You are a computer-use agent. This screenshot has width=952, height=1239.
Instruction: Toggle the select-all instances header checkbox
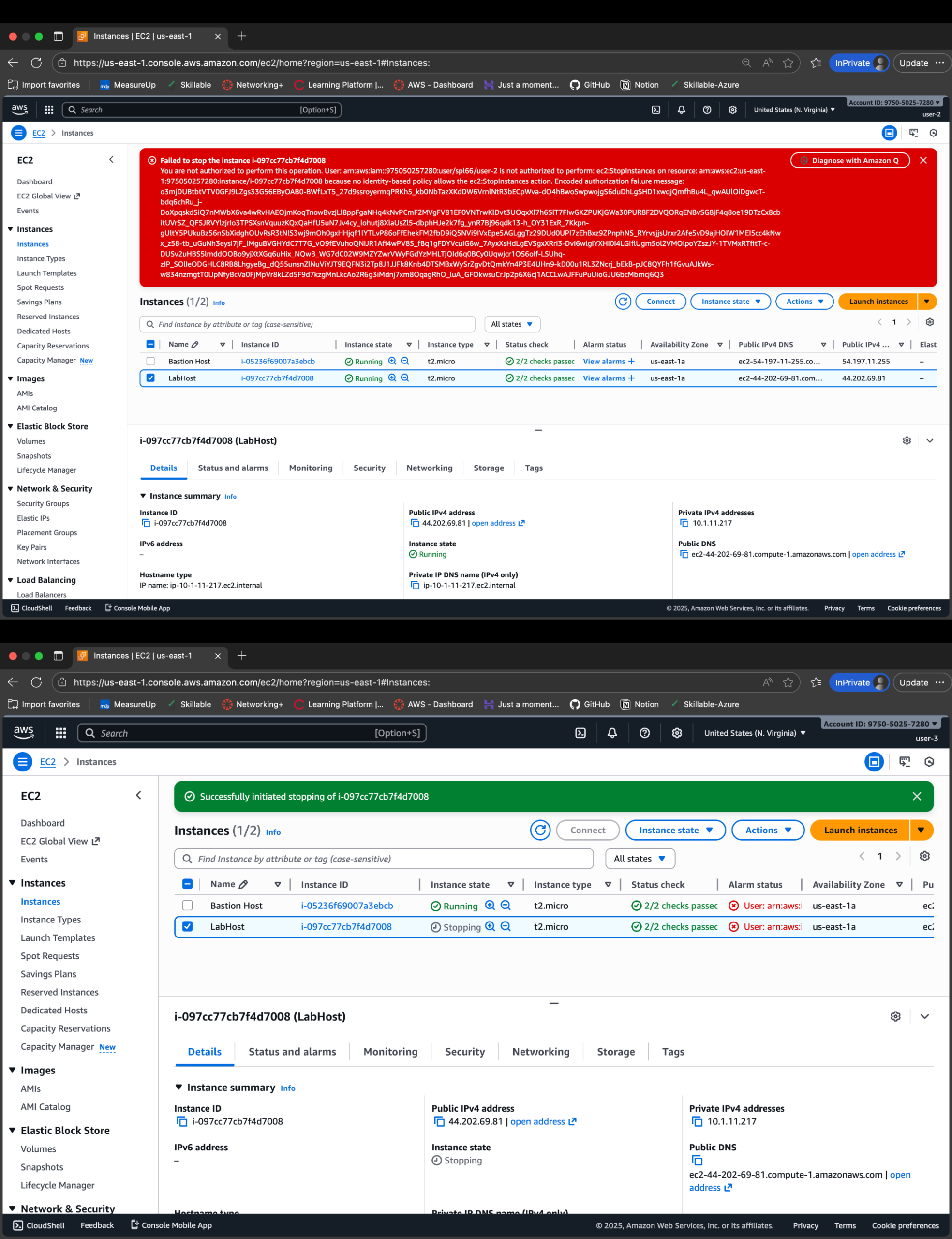point(150,344)
